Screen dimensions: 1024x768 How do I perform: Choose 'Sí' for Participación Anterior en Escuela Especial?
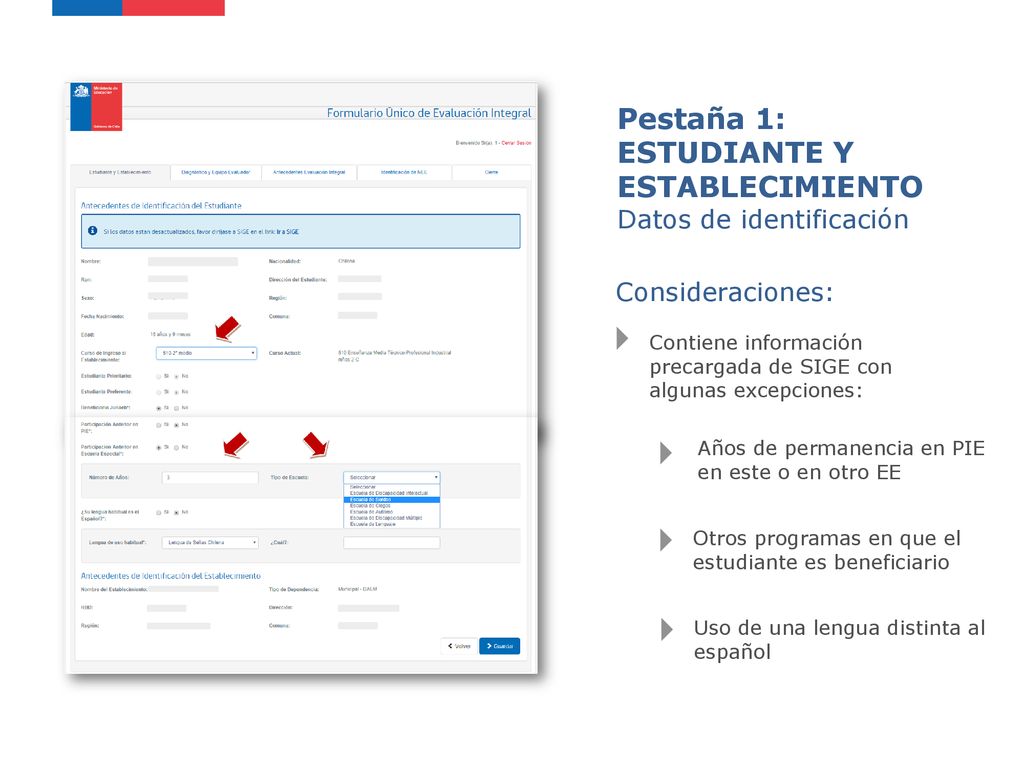(159, 448)
